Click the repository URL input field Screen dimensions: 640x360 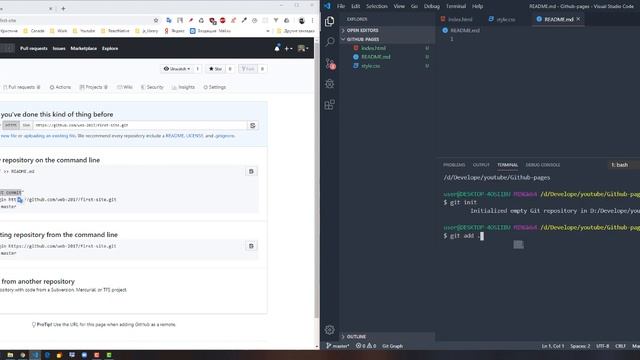click(x=140, y=125)
